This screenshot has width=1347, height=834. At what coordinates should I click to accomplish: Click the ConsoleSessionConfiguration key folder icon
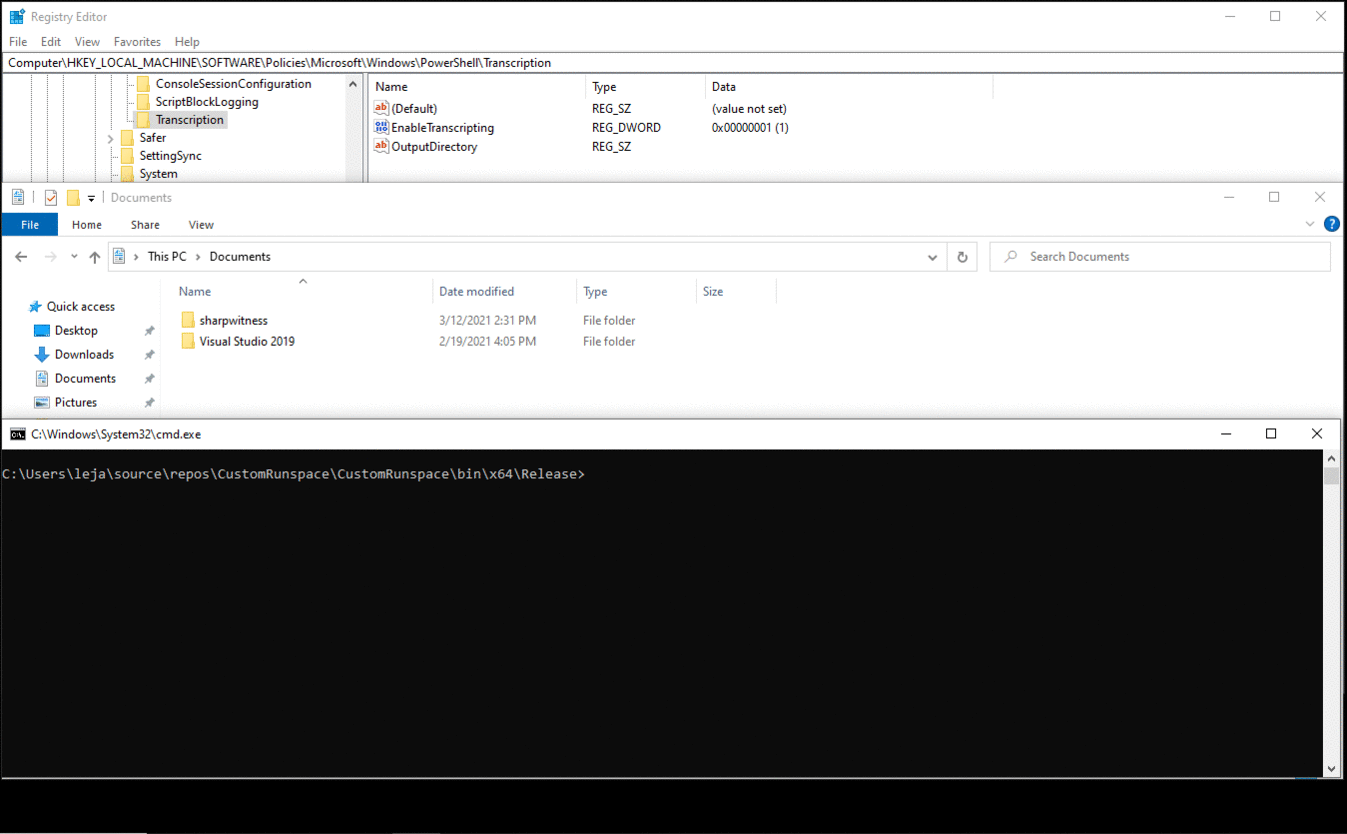point(143,84)
